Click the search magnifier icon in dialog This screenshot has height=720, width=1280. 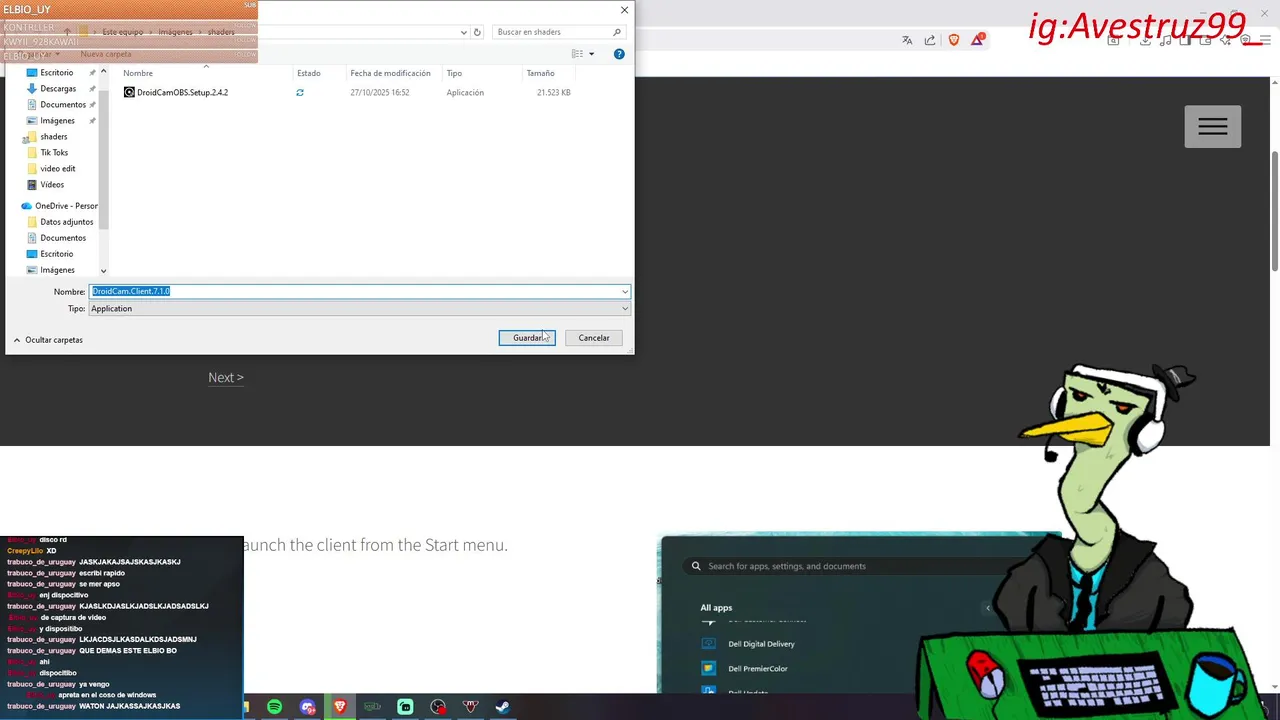pos(617,32)
